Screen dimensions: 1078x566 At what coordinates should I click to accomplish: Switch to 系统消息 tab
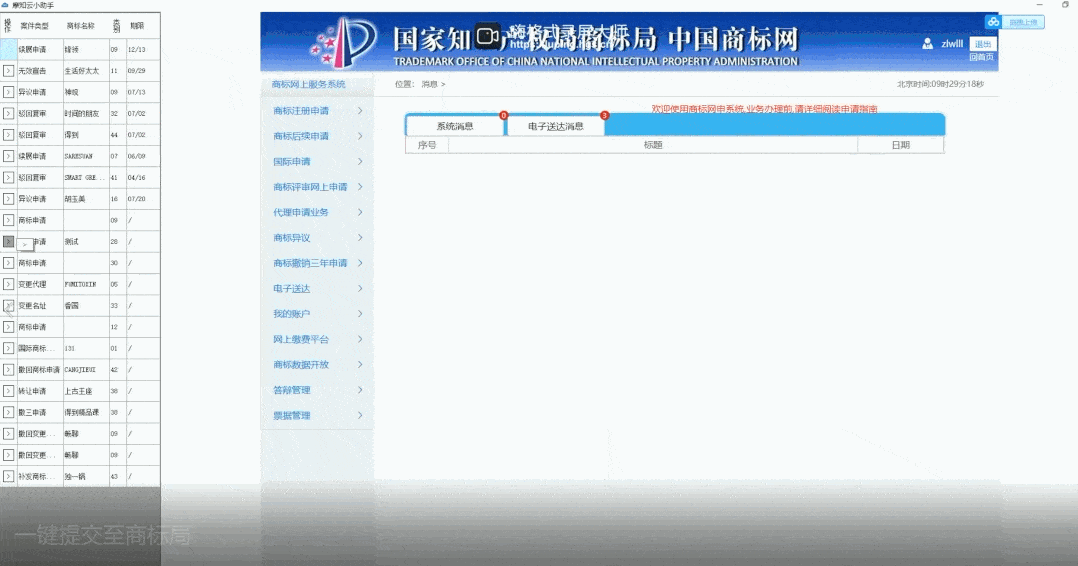coord(455,126)
